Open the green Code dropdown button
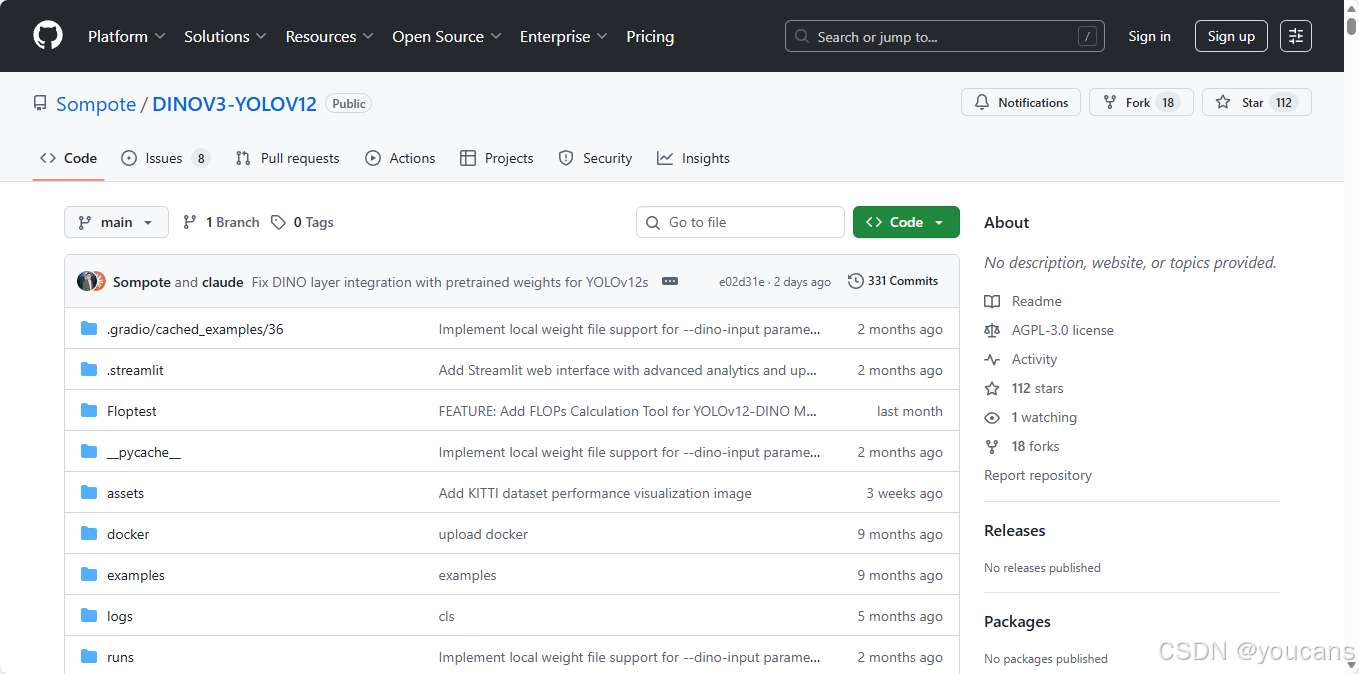Screen dimensions: 1359x674 pyautogui.click(x=906, y=222)
